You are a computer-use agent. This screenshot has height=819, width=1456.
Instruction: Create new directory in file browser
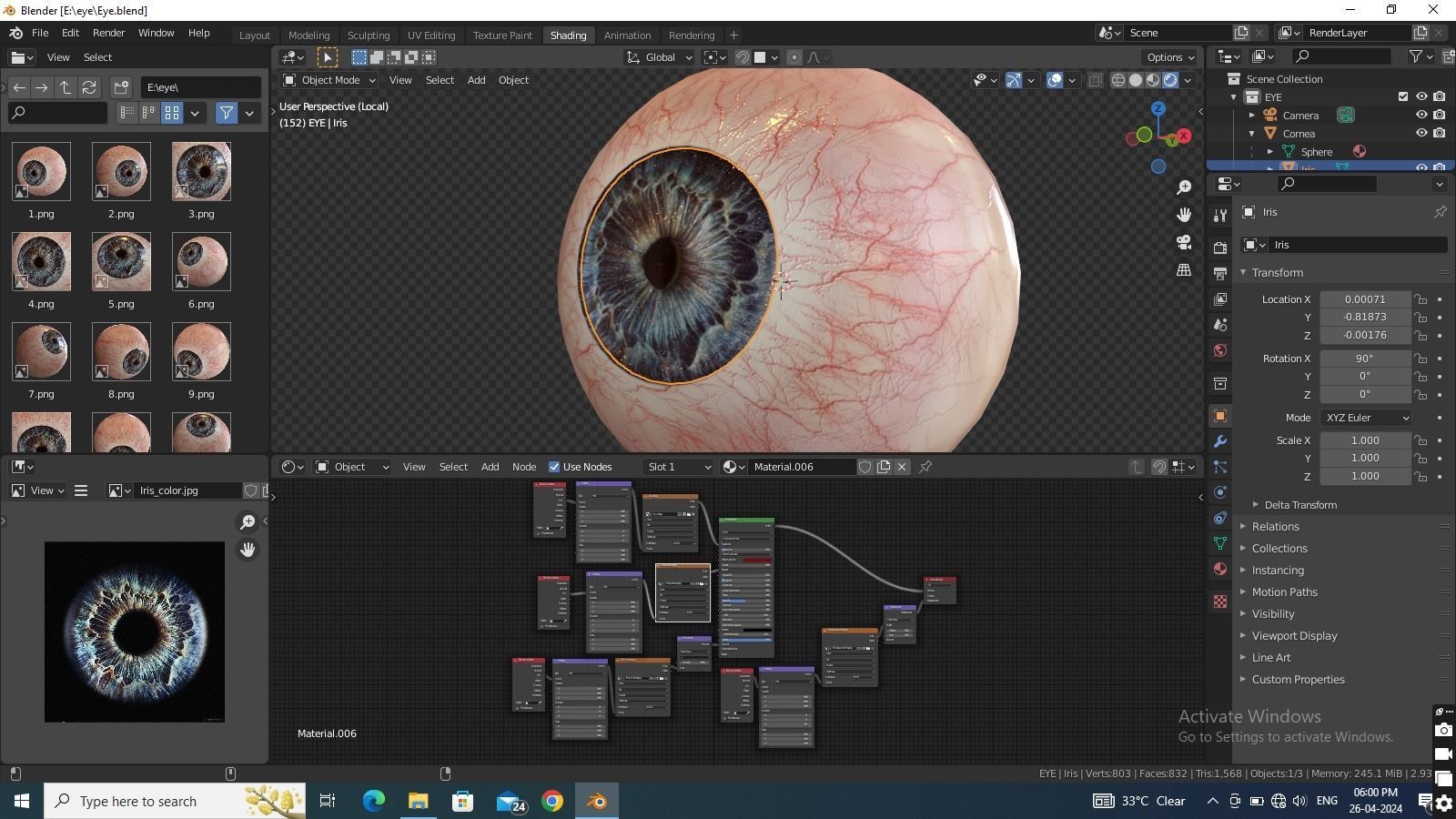coord(121,87)
